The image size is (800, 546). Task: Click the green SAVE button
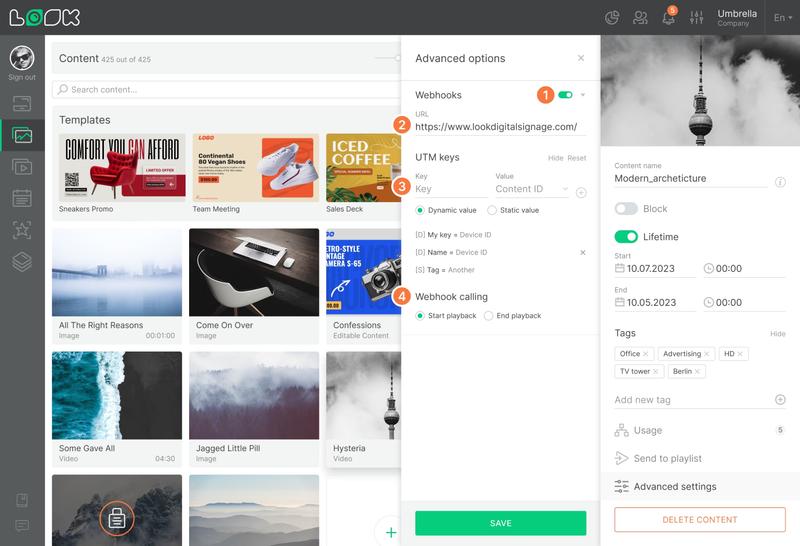click(501, 523)
